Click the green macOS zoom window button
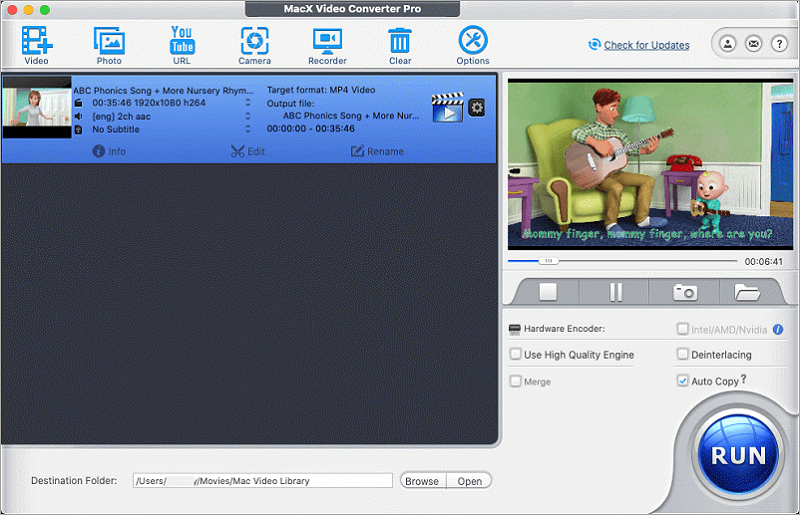The image size is (800, 515). tap(44, 10)
